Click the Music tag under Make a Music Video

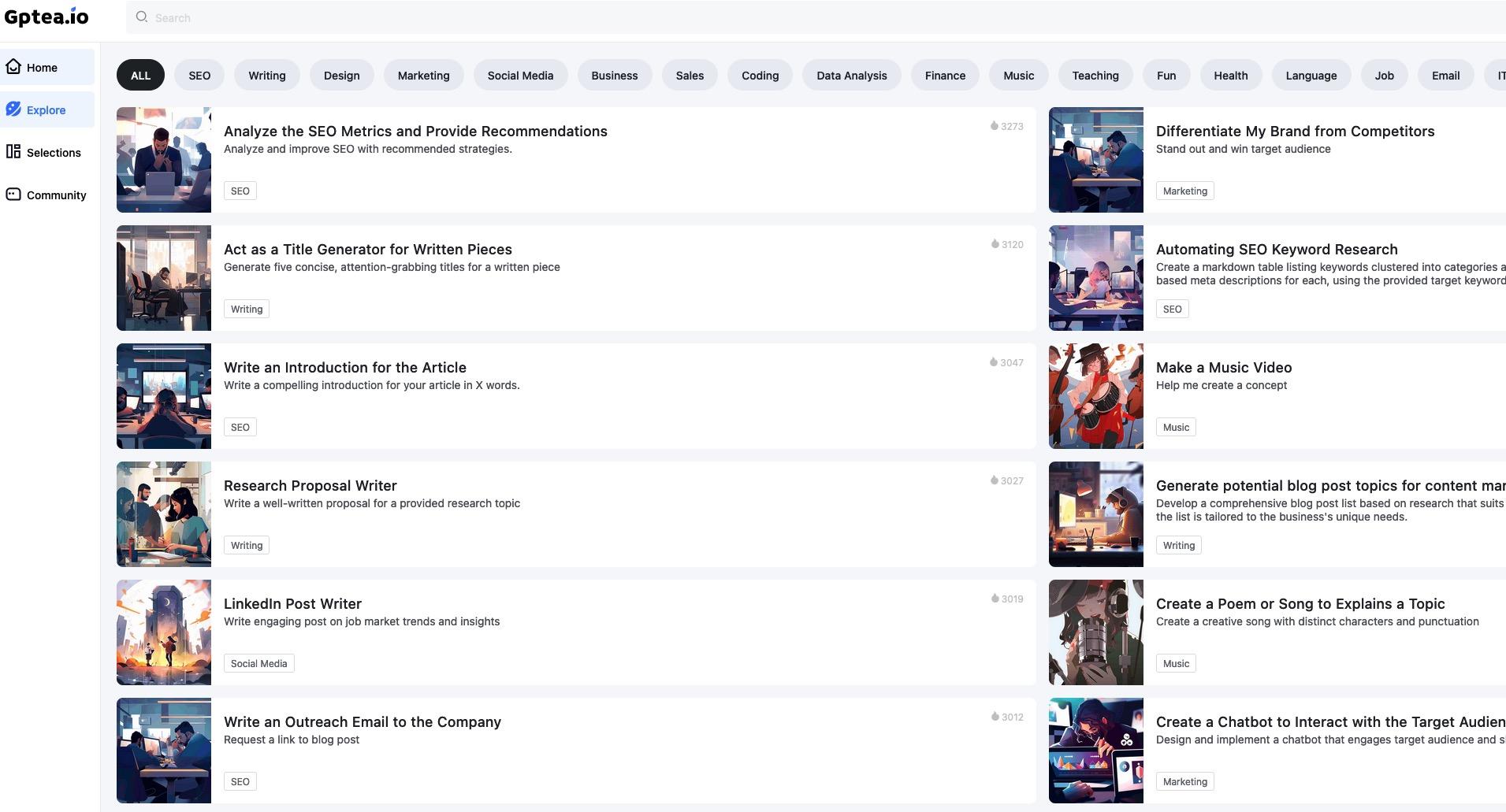[x=1176, y=428]
